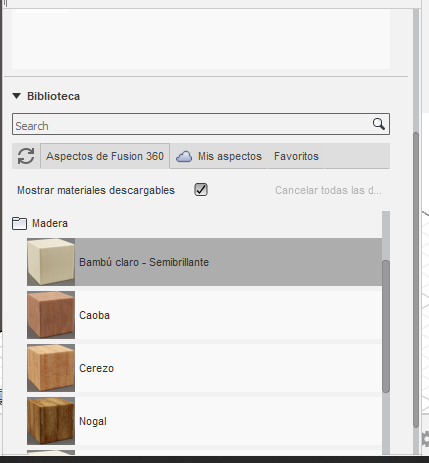Select the Caoba wood thumbnail
The image size is (429, 463).
coord(51,315)
